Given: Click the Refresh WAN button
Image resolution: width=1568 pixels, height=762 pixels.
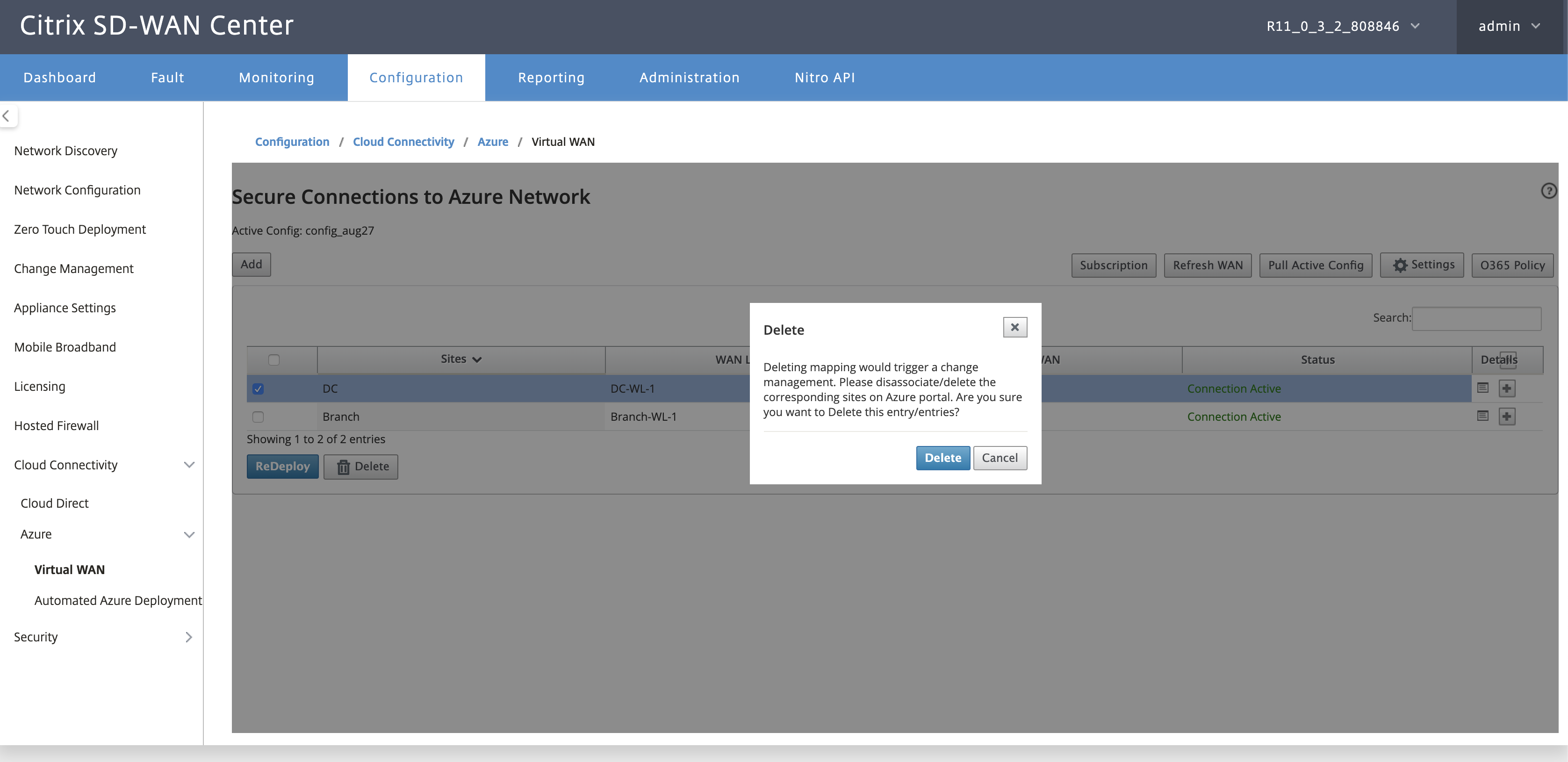Looking at the screenshot, I should click(x=1208, y=266).
